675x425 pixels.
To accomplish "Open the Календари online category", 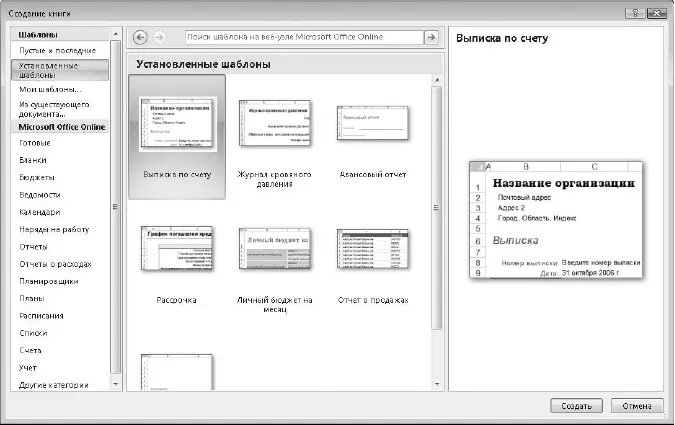I will 40,212.
